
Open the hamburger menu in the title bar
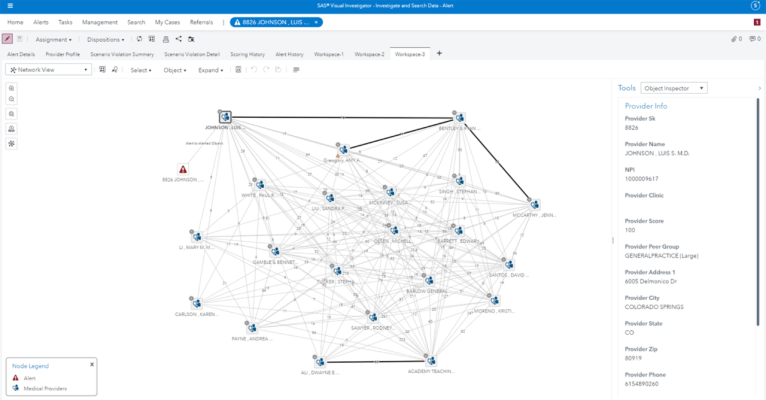click(x=9, y=6)
